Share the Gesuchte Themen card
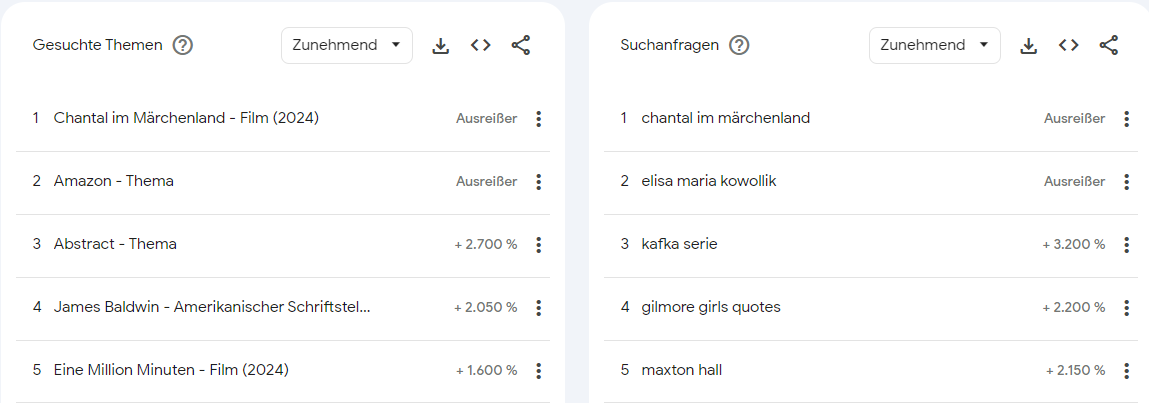The height and width of the screenshot is (403, 1149). coord(520,45)
